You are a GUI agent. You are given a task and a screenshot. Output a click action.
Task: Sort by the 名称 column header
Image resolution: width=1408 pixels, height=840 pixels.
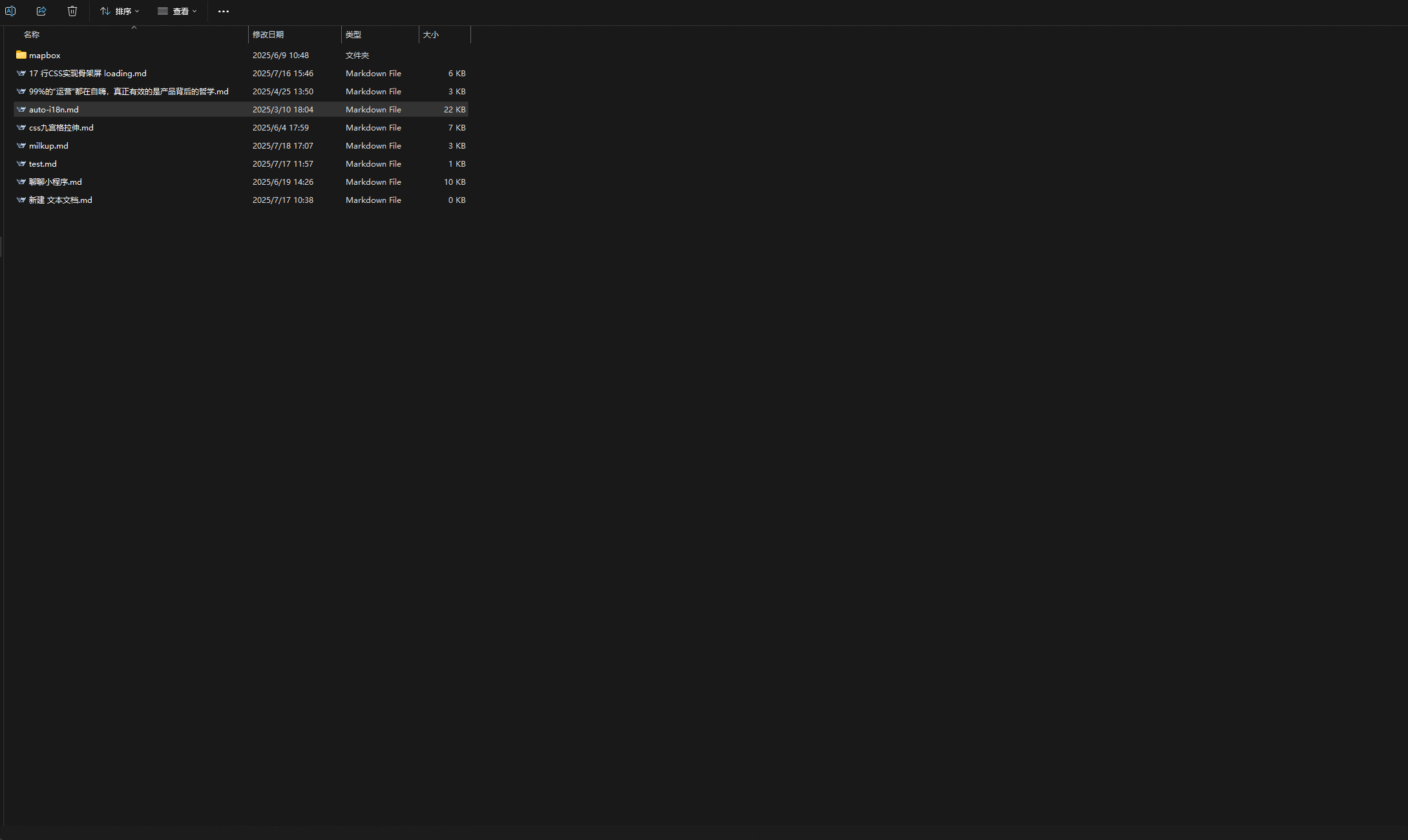pyautogui.click(x=32, y=35)
